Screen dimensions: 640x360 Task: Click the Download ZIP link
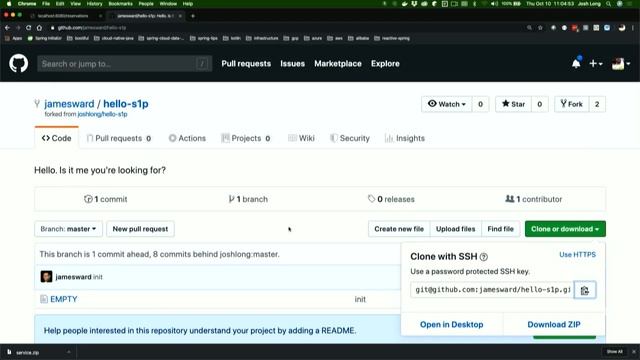(553, 324)
